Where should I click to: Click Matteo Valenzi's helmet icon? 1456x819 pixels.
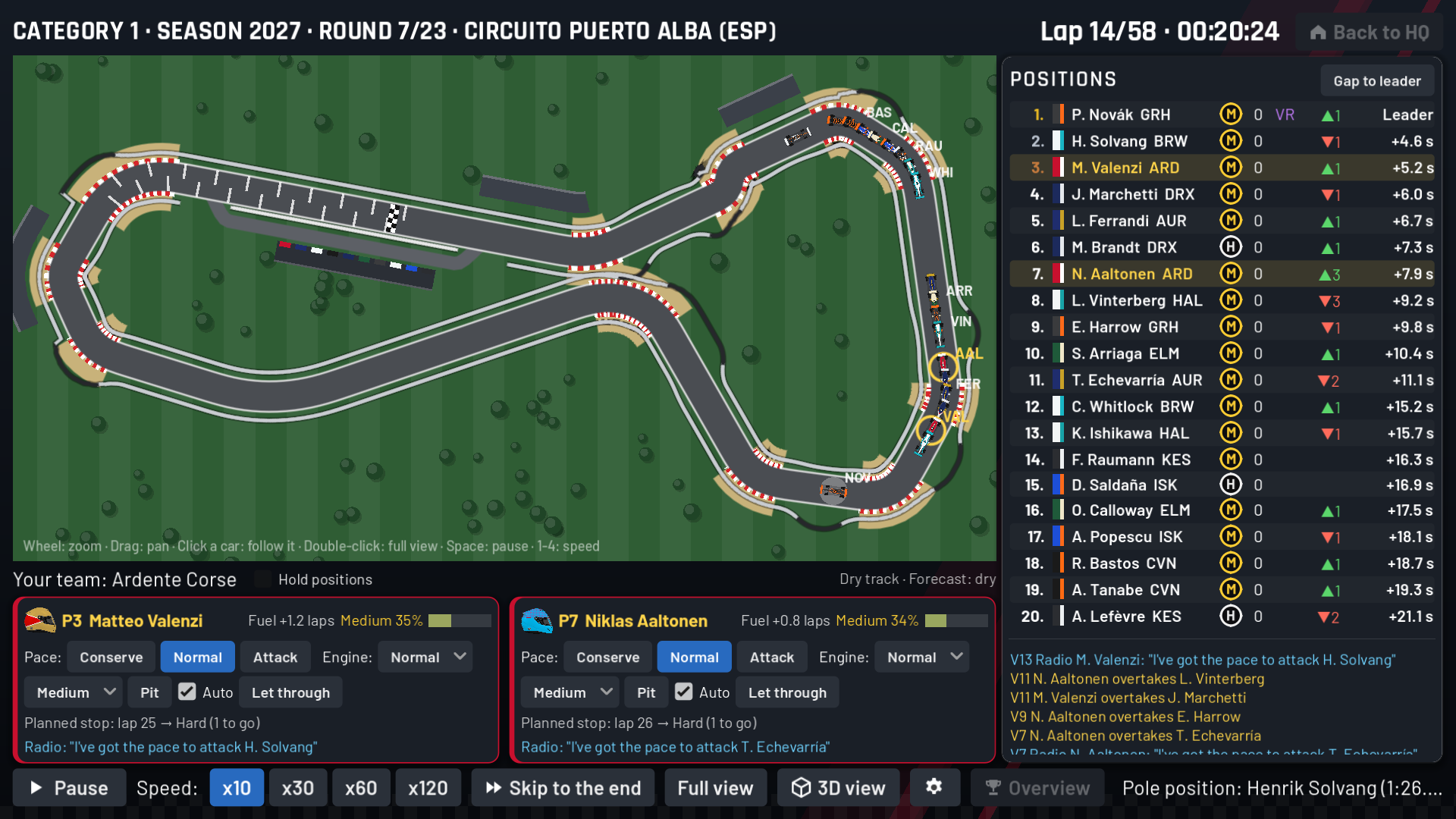40,620
